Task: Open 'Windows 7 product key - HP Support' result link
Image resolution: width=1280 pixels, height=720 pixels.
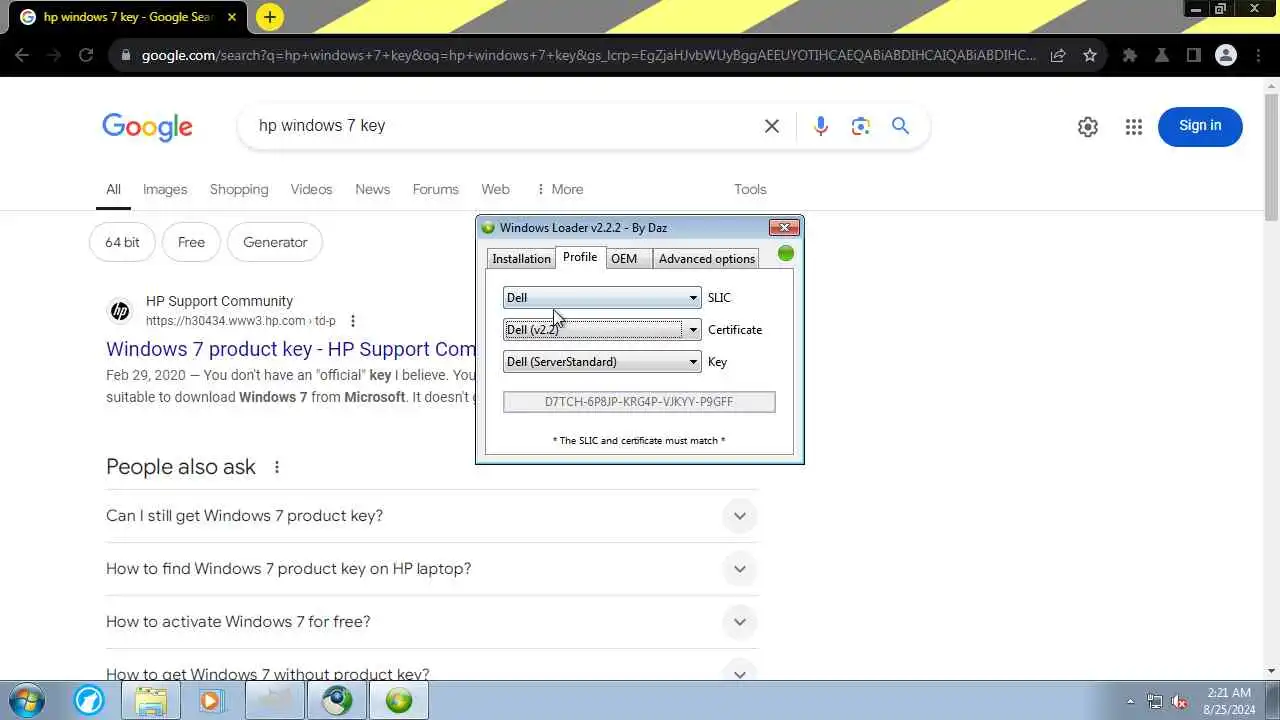Action: (x=291, y=349)
